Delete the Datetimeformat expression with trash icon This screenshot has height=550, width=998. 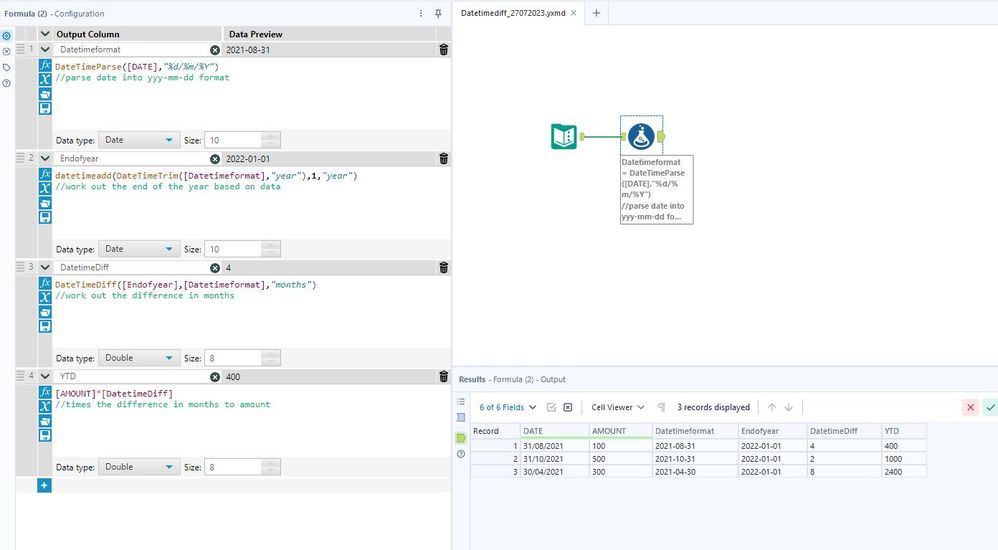point(444,50)
